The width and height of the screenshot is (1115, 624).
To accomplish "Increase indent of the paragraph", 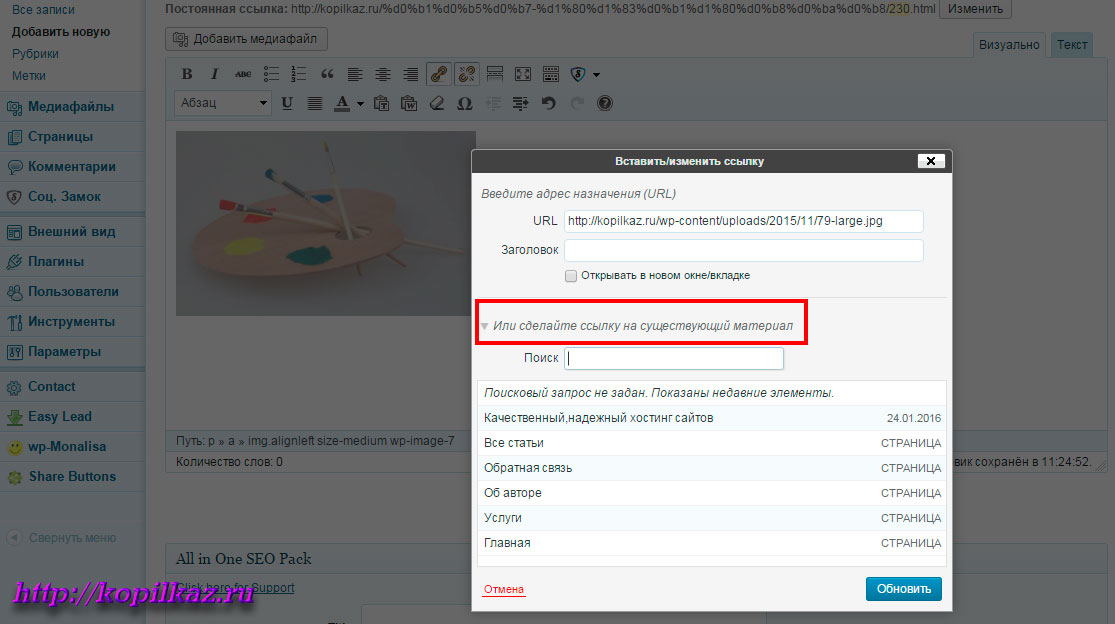I will (x=521, y=103).
